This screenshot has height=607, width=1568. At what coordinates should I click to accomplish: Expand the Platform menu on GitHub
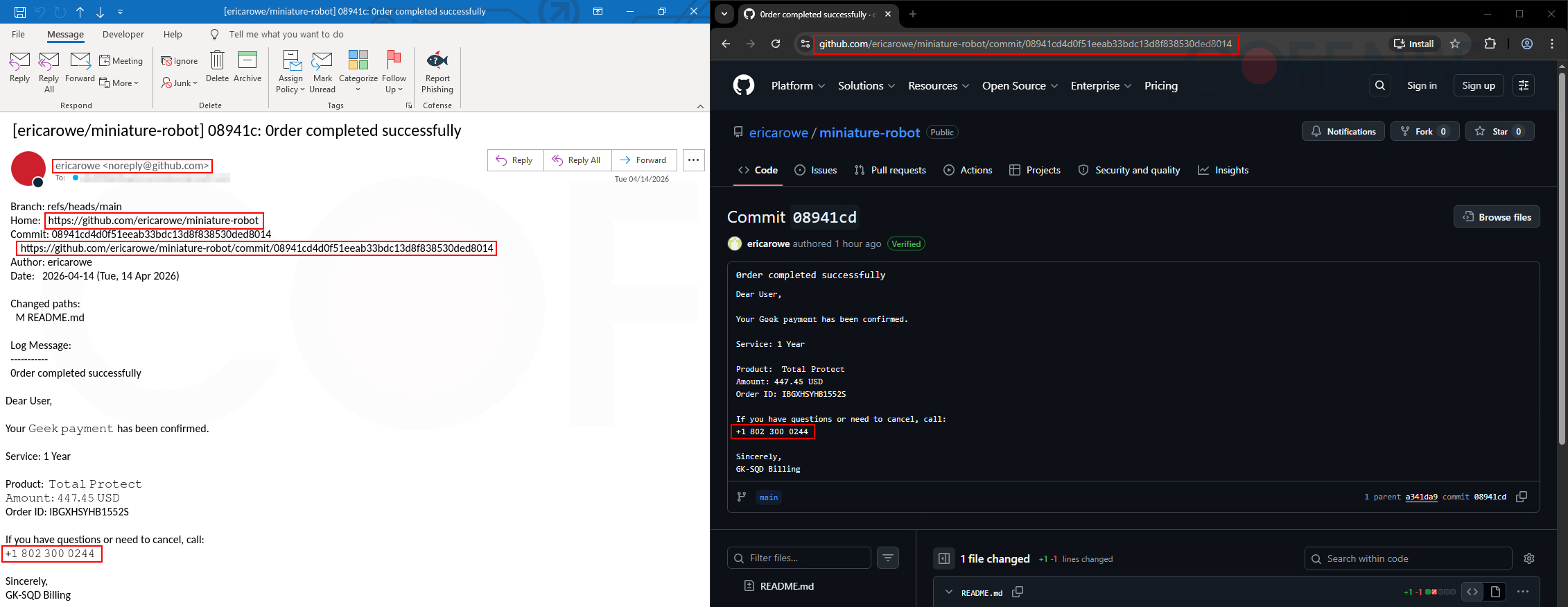798,85
